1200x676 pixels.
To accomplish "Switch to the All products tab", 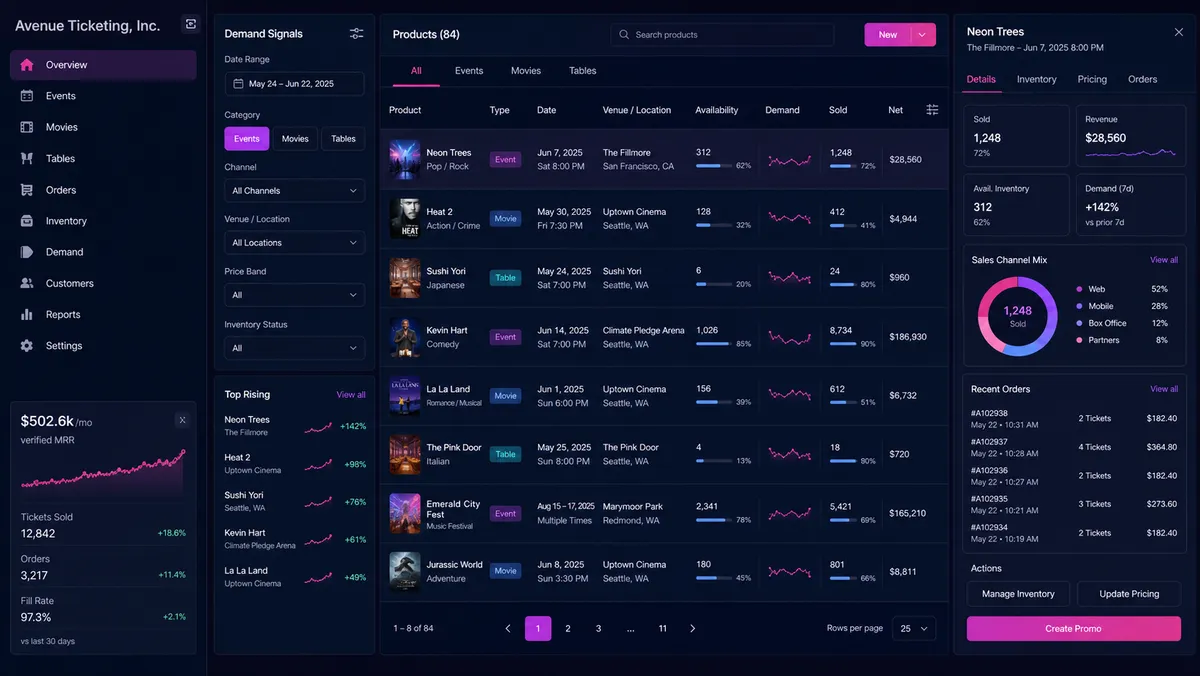I will [416, 71].
